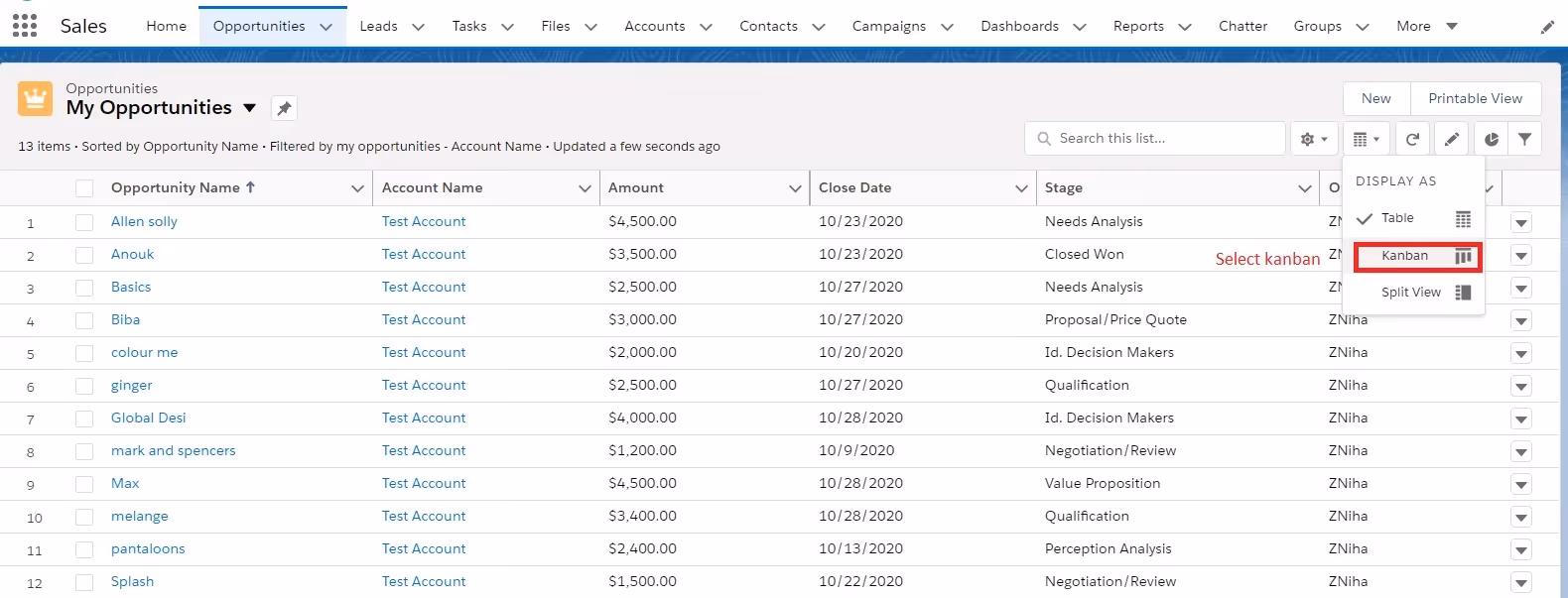The image size is (1568, 598).
Task: Click the pencil inline edit icon
Action: (x=1451, y=139)
